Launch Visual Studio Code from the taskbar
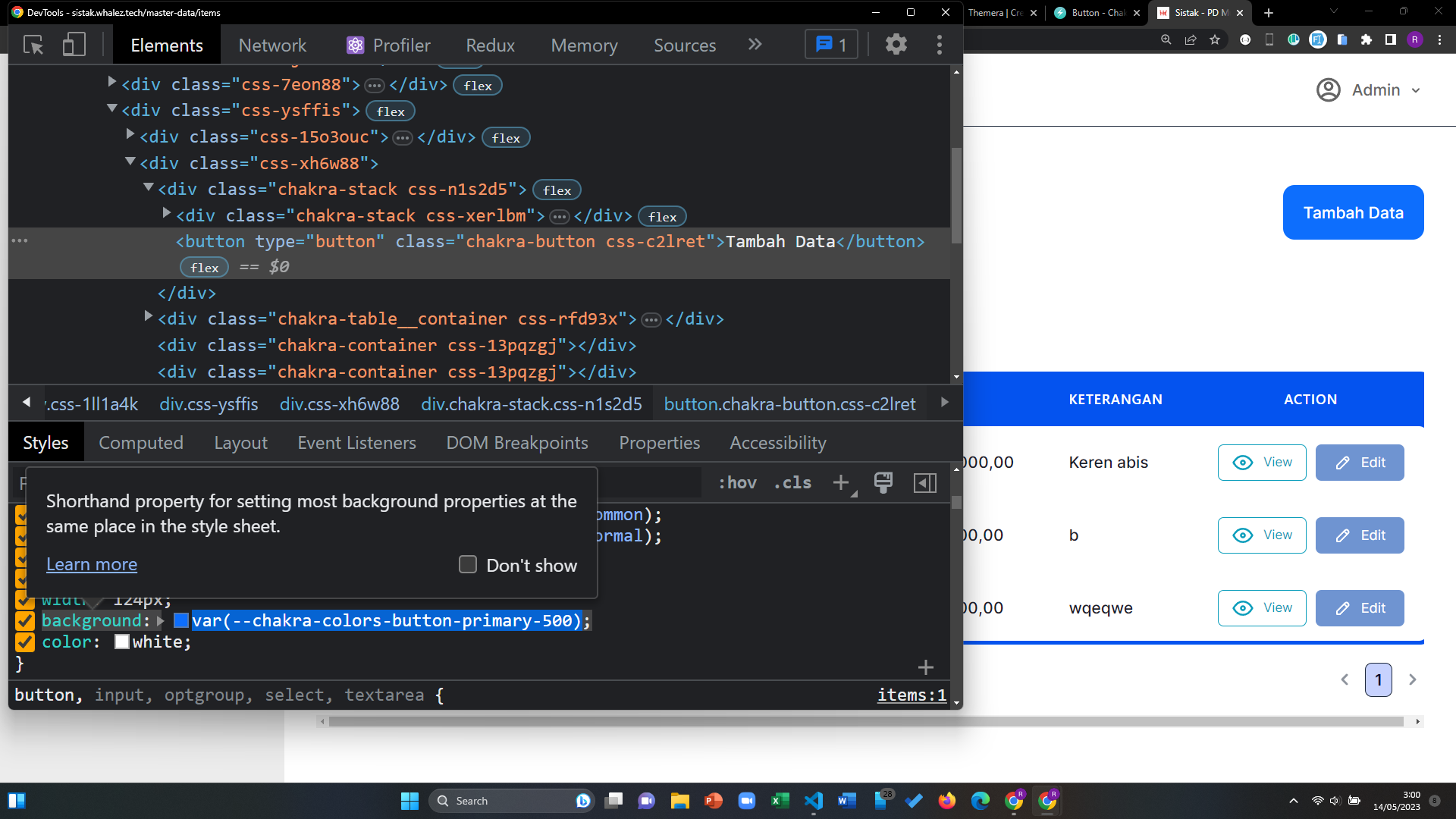Viewport: 1456px width, 819px height. 814,800
